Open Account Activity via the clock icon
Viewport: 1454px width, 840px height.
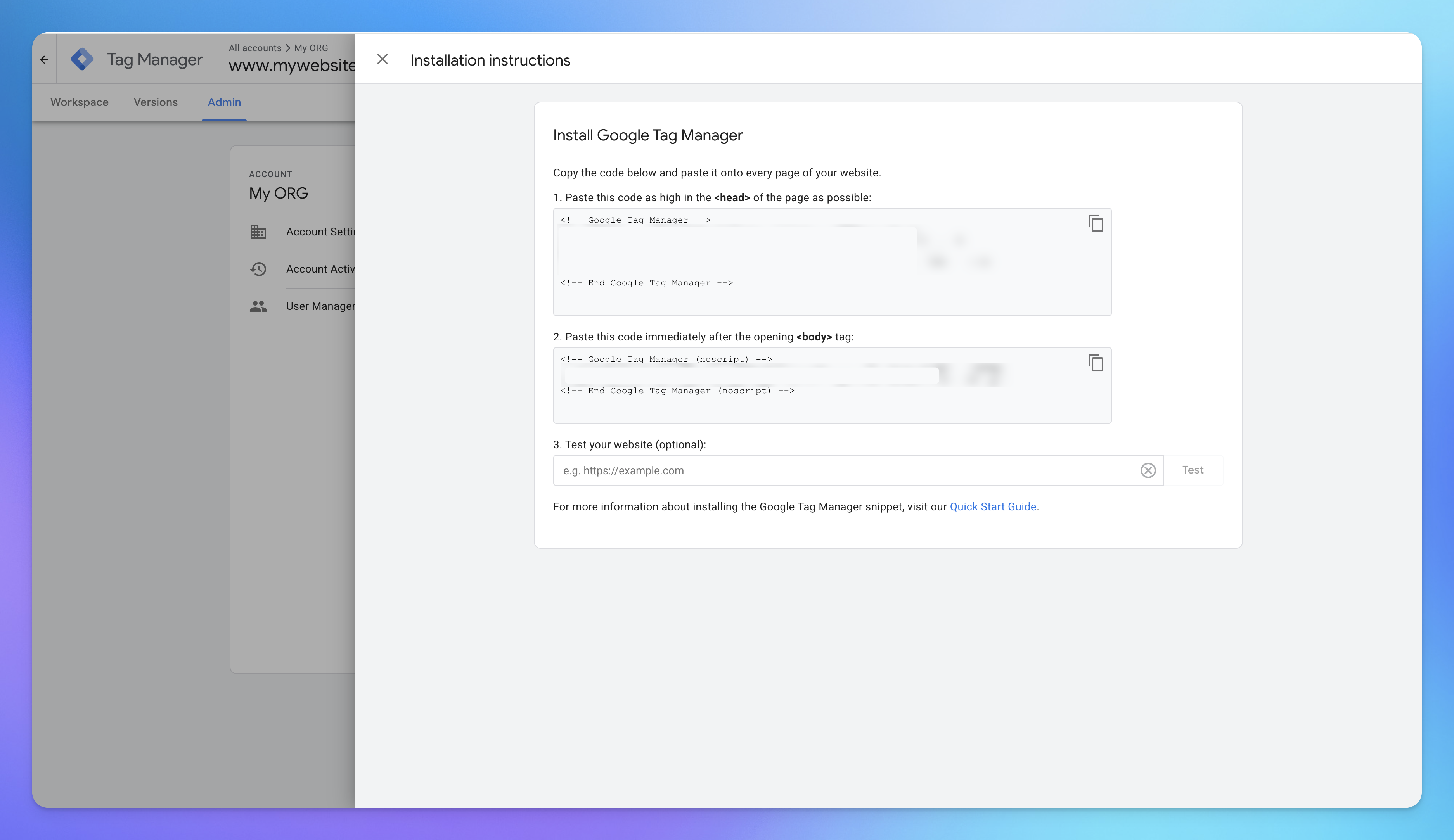(x=258, y=269)
